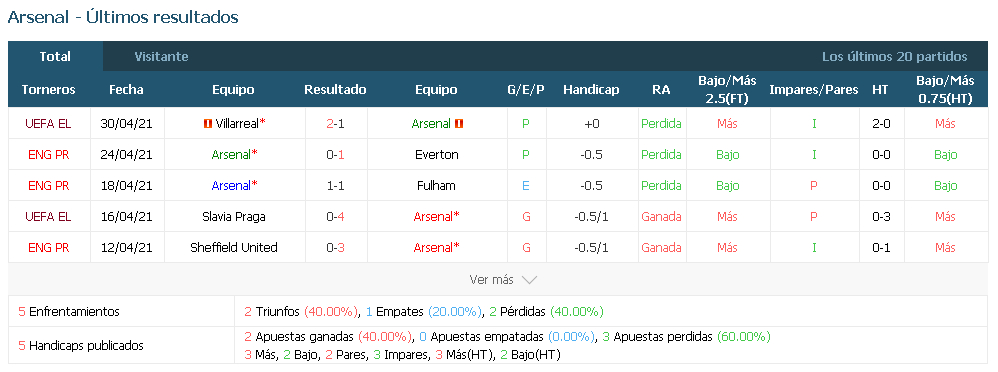Expand the Ver más chevron arrow
The width and height of the screenshot is (998, 372).
[x=529, y=280]
